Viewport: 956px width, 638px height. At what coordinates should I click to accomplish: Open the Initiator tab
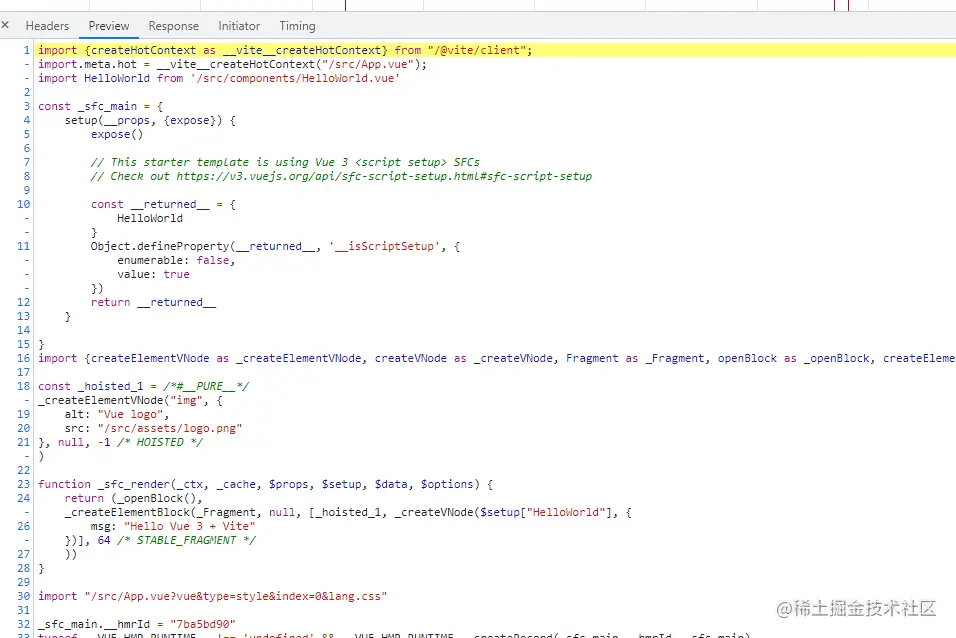239,26
